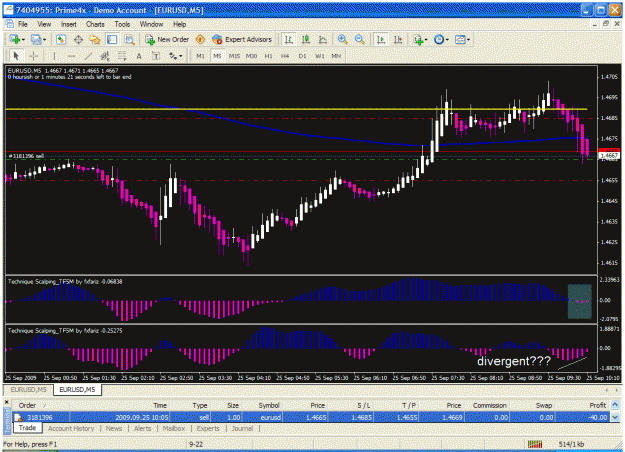Switch to line chart display

click(323, 39)
